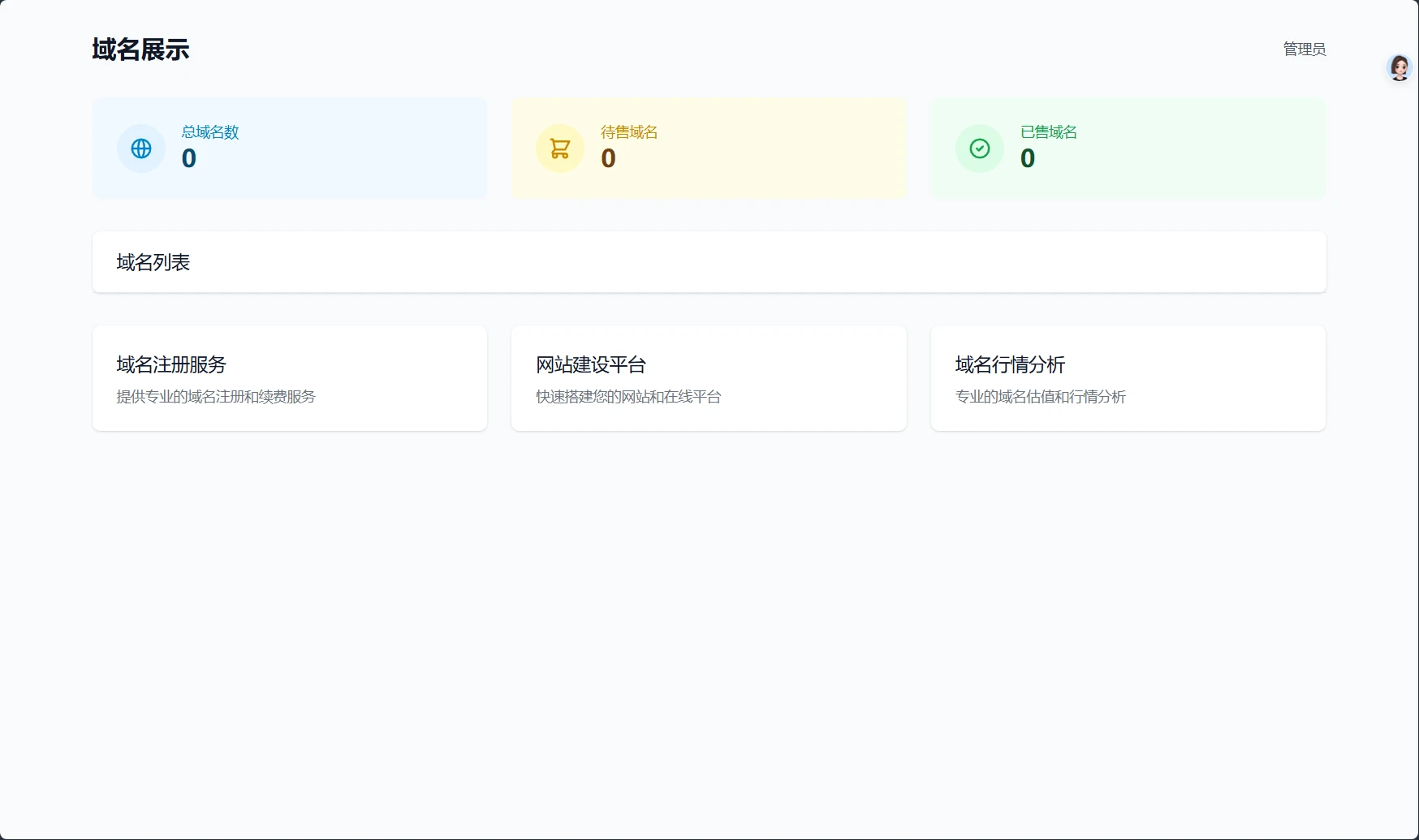Click the 提供专业的域名注册和续费服务 description
Image resolution: width=1419 pixels, height=840 pixels.
(216, 397)
